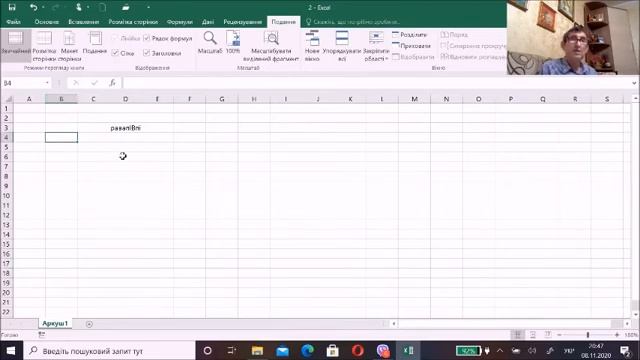Click the horizontal scrollbar right arrow
The image size is (640, 360).
(x=627, y=324)
